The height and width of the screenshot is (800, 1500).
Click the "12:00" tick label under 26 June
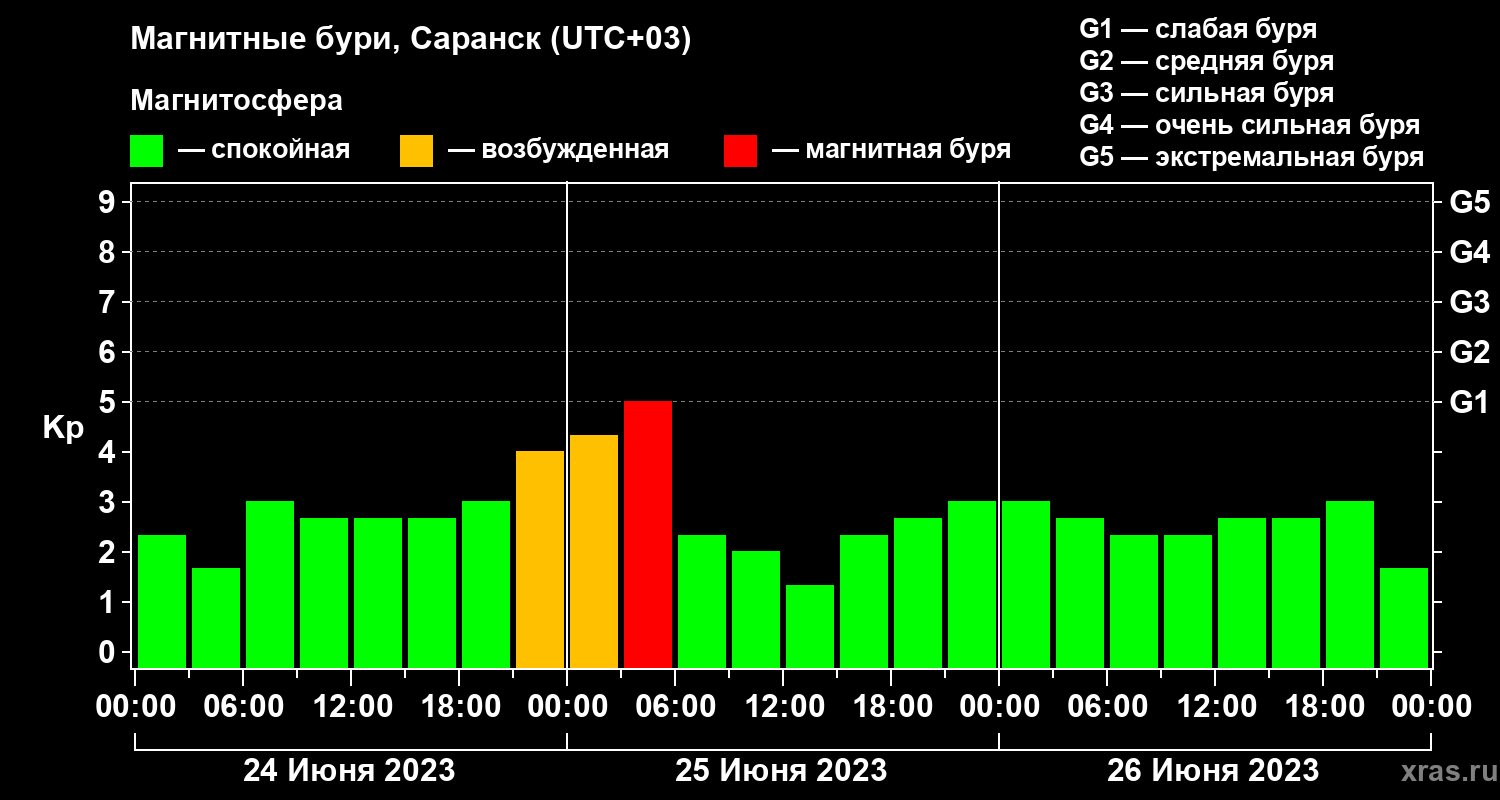point(1215,707)
